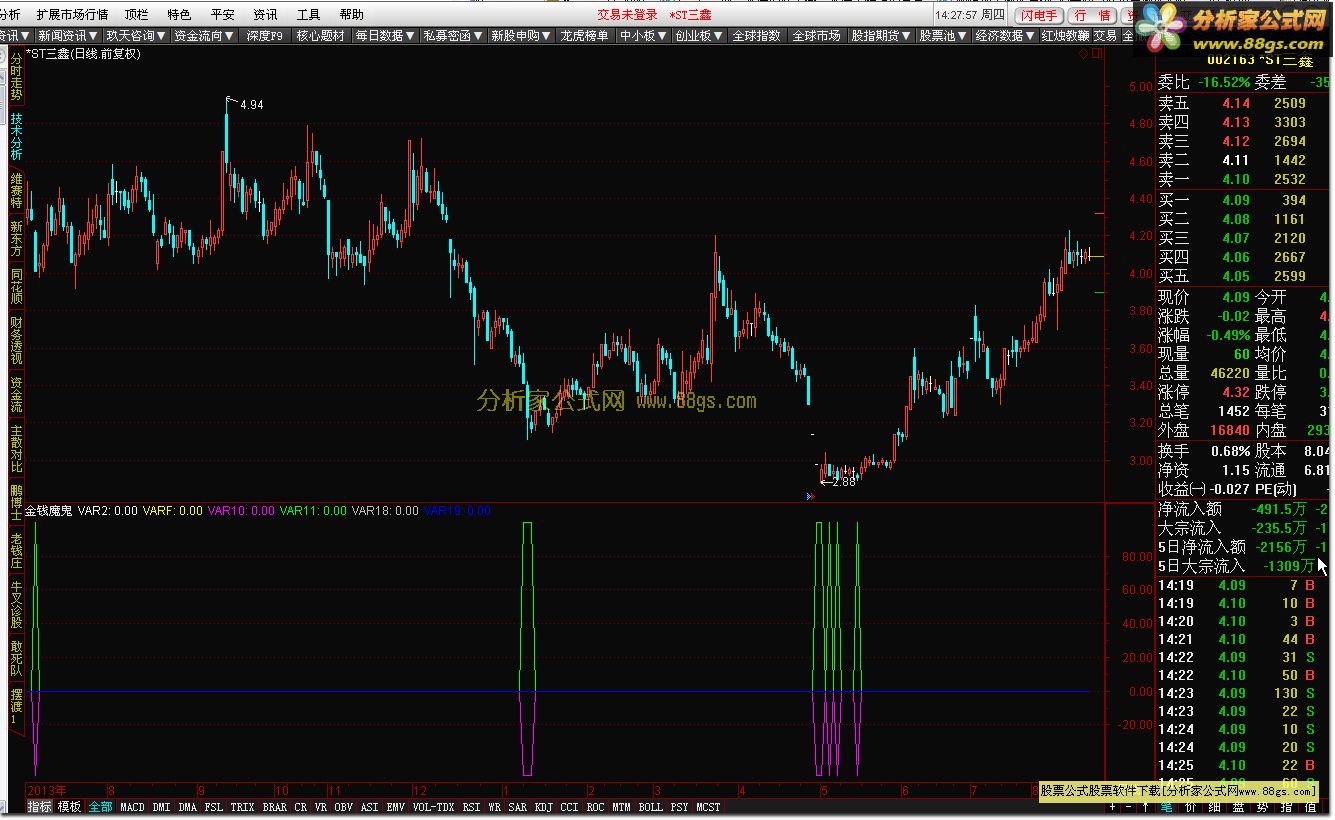The height and width of the screenshot is (820, 1335).
Task: Click the up arrow icon at bottom right
Action: pos(1144,806)
